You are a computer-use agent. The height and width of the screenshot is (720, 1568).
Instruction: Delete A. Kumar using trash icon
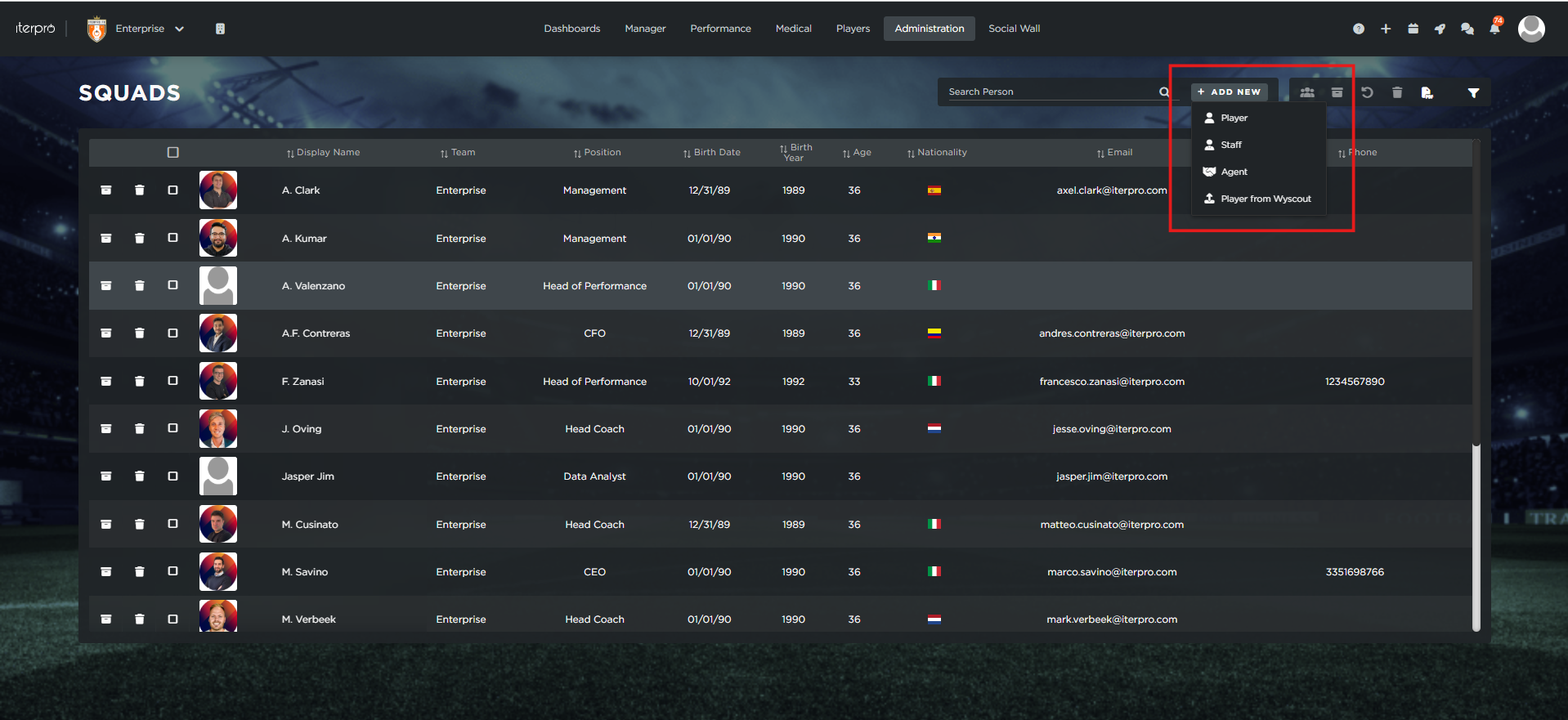[x=140, y=238]
